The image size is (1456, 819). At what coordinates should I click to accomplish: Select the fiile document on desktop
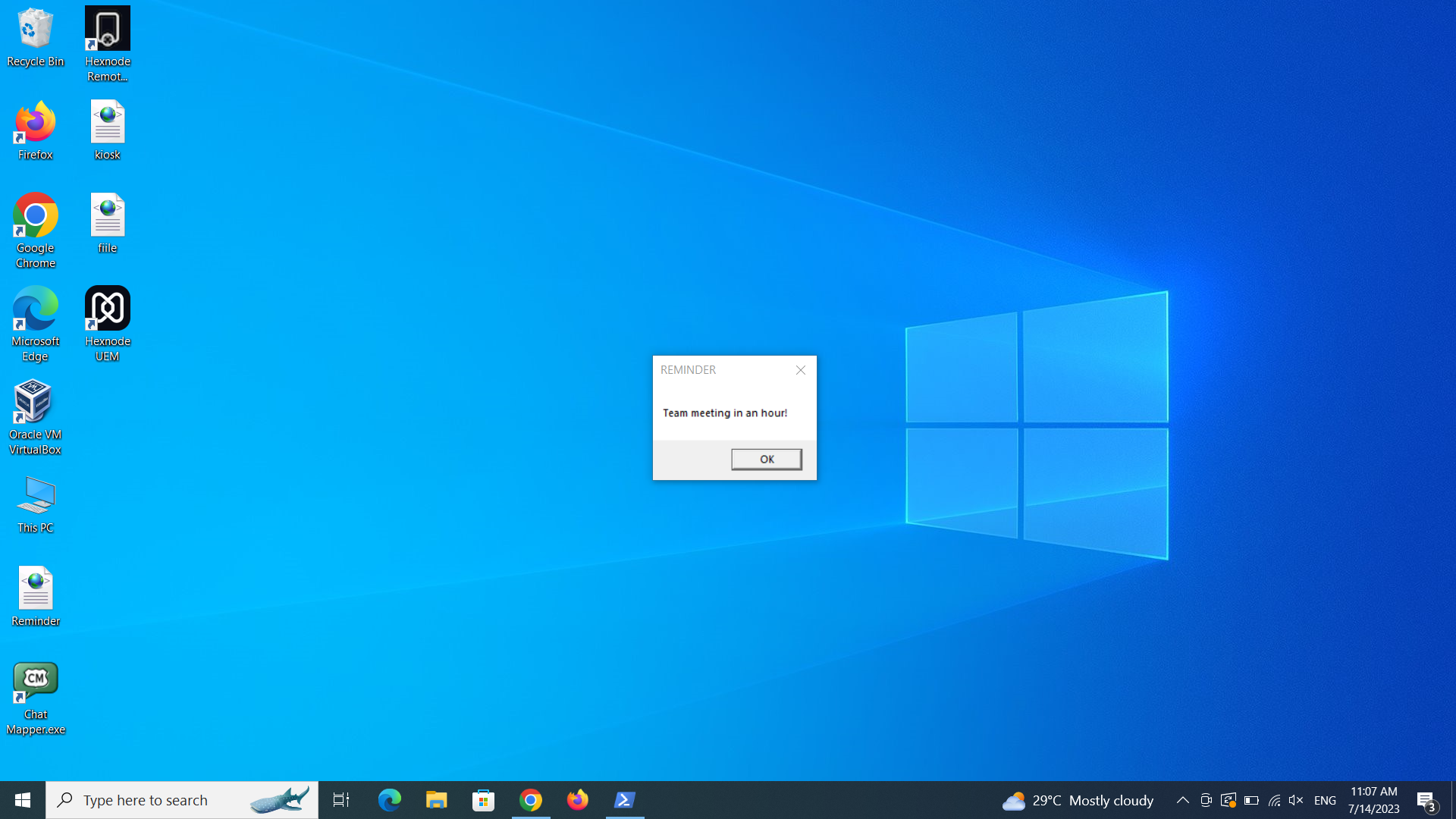coord(108,224)
